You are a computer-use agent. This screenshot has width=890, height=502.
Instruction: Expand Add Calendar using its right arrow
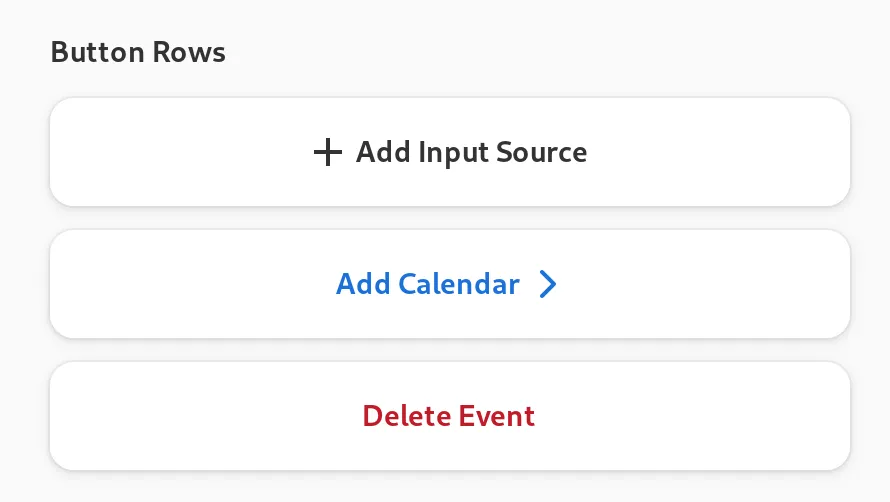point(547,285)
